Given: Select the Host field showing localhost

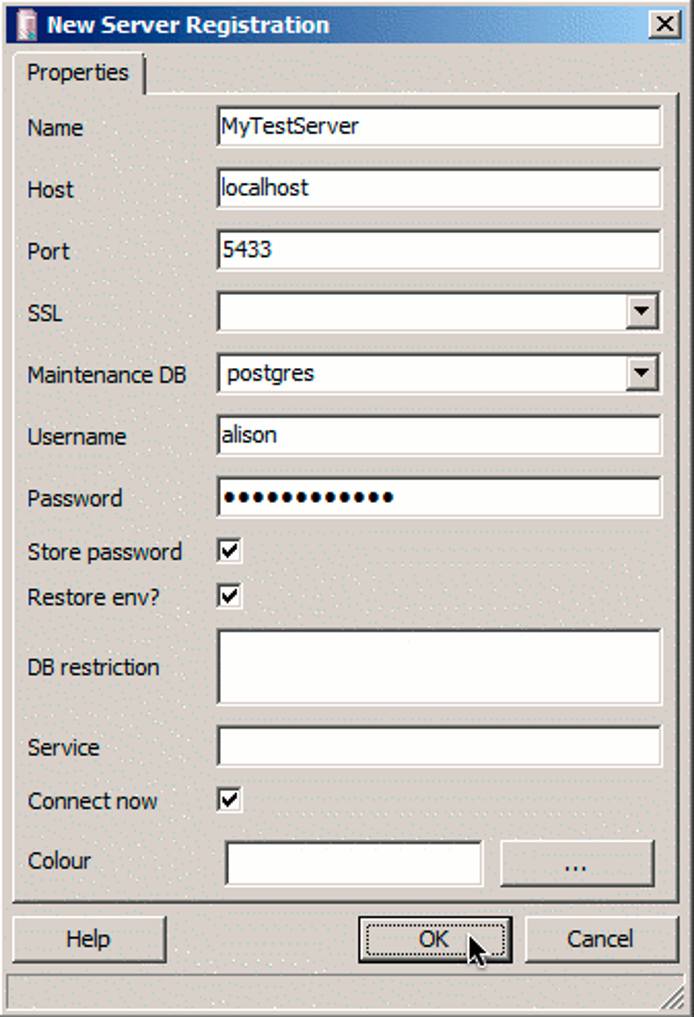Looking at the screenshot, I should (x=437, y=190).
